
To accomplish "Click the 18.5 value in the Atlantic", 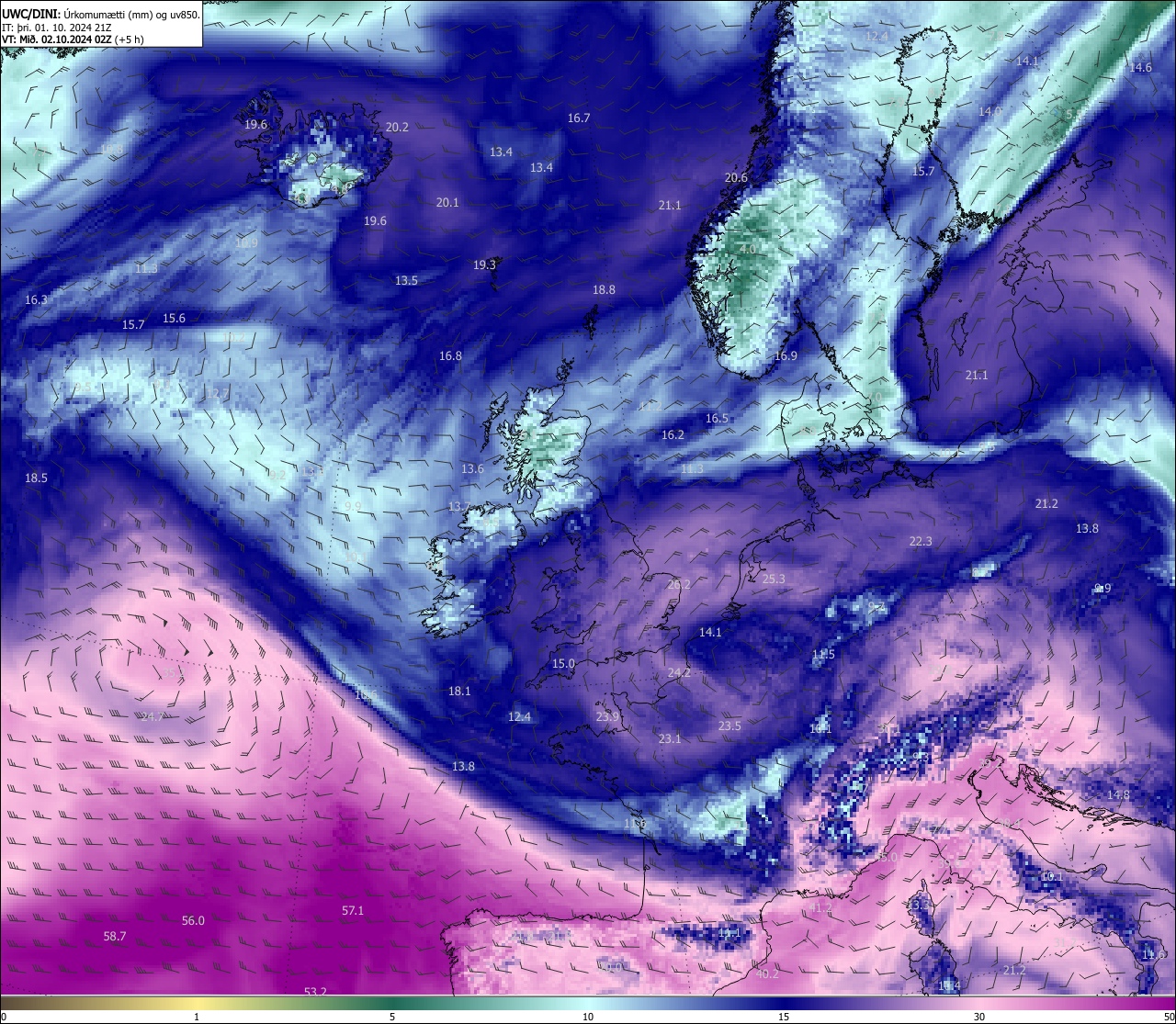I will tap(36, 478).
